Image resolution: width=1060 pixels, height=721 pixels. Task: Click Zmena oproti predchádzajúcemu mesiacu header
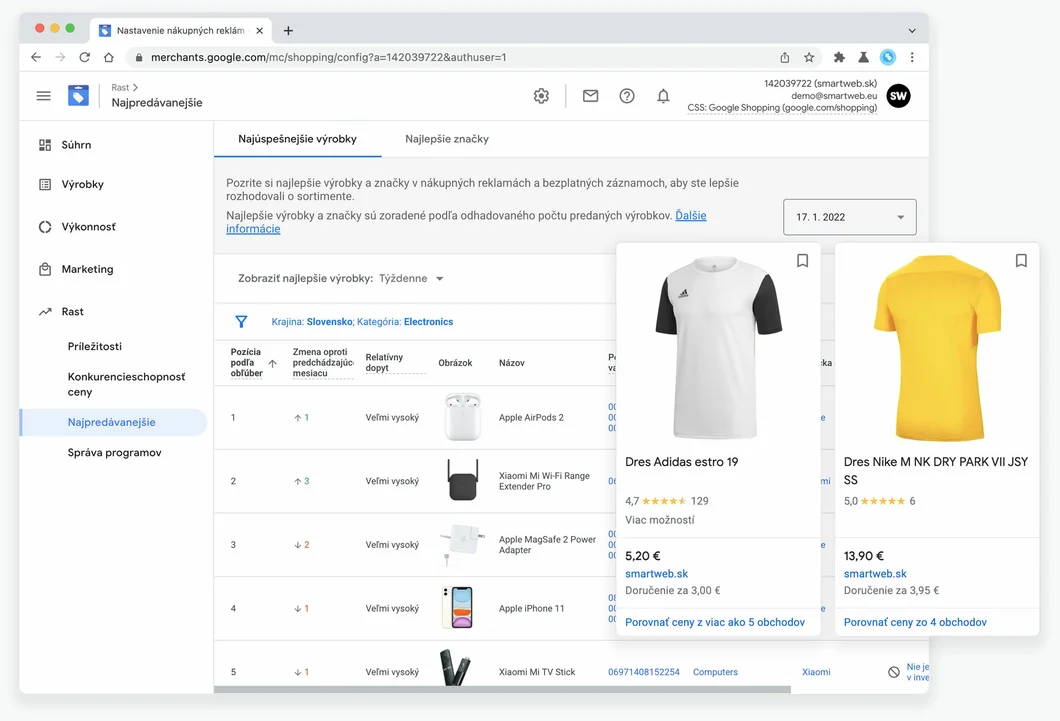pos(322,363)
